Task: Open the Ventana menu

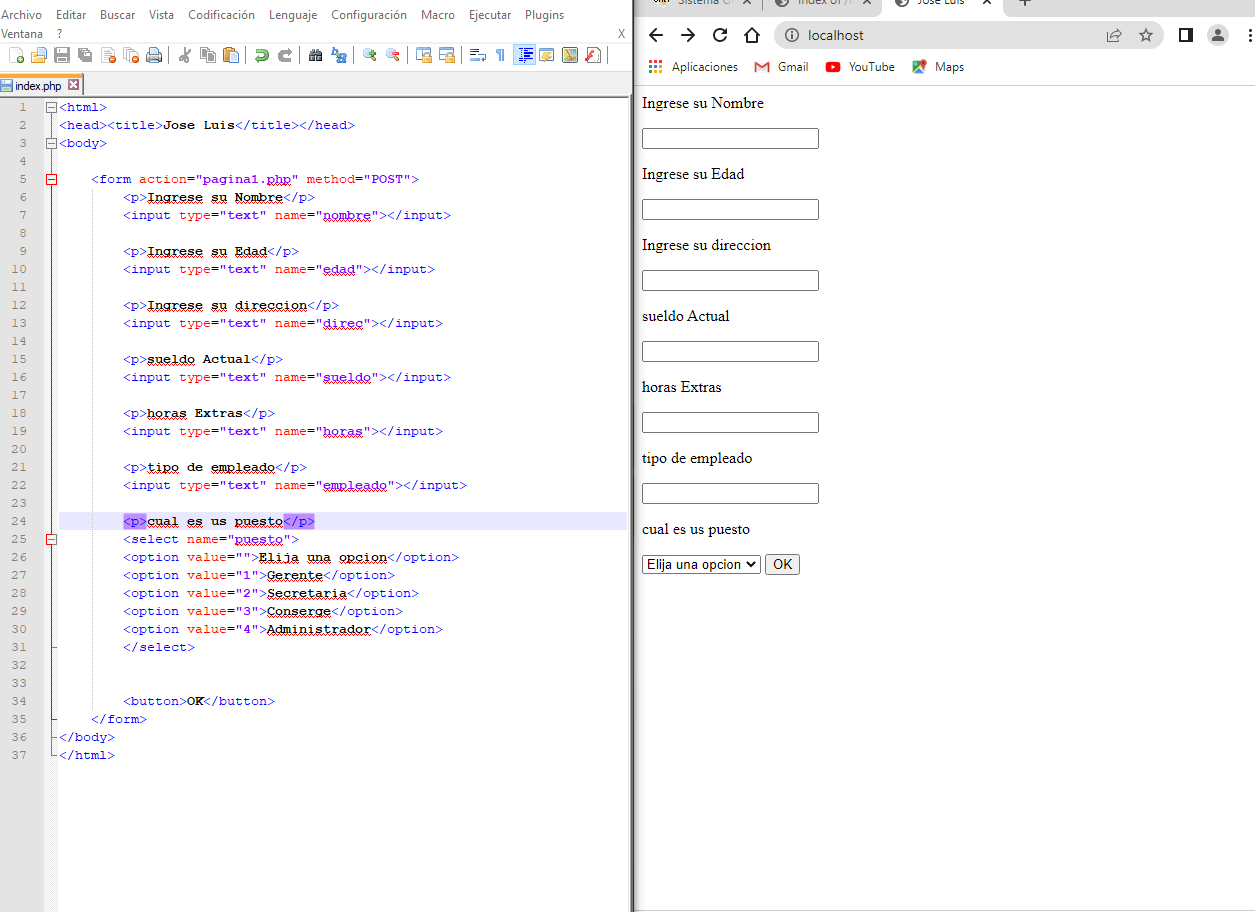Action: pos(22,34)
